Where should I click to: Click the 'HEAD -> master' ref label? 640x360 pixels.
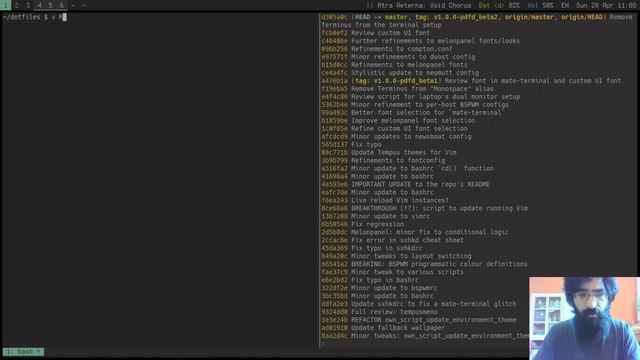[382, 17]
